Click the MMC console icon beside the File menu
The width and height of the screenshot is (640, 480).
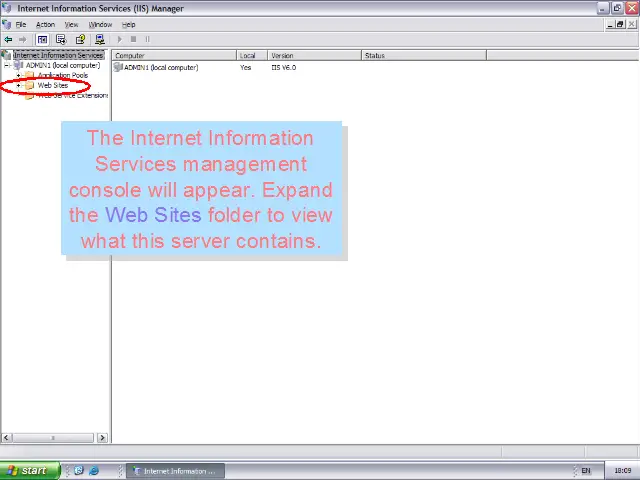coord(6,24)
